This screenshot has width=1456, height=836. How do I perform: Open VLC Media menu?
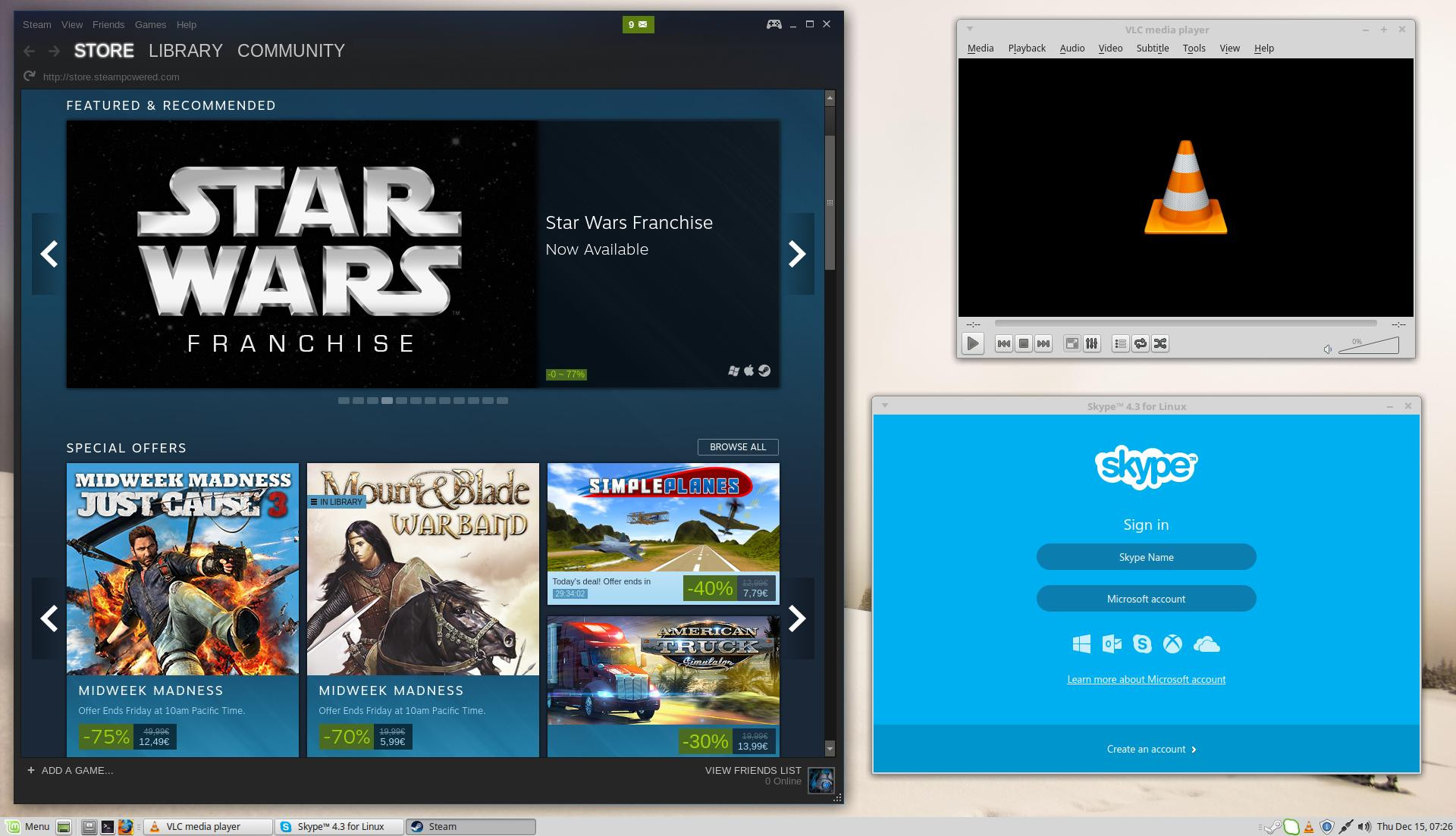point(981,48)
